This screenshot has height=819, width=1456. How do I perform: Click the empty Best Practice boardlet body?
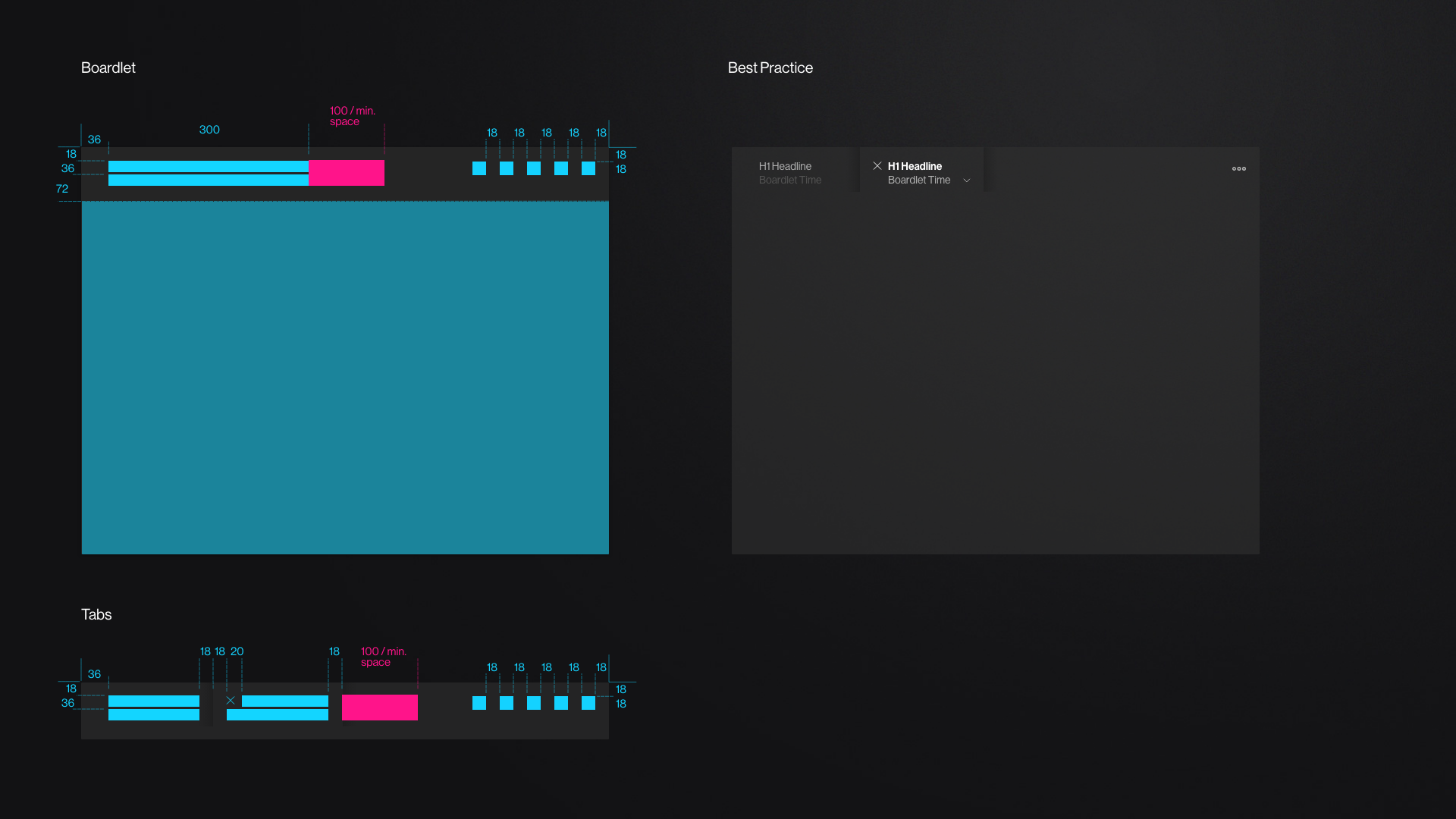(995, 372)
